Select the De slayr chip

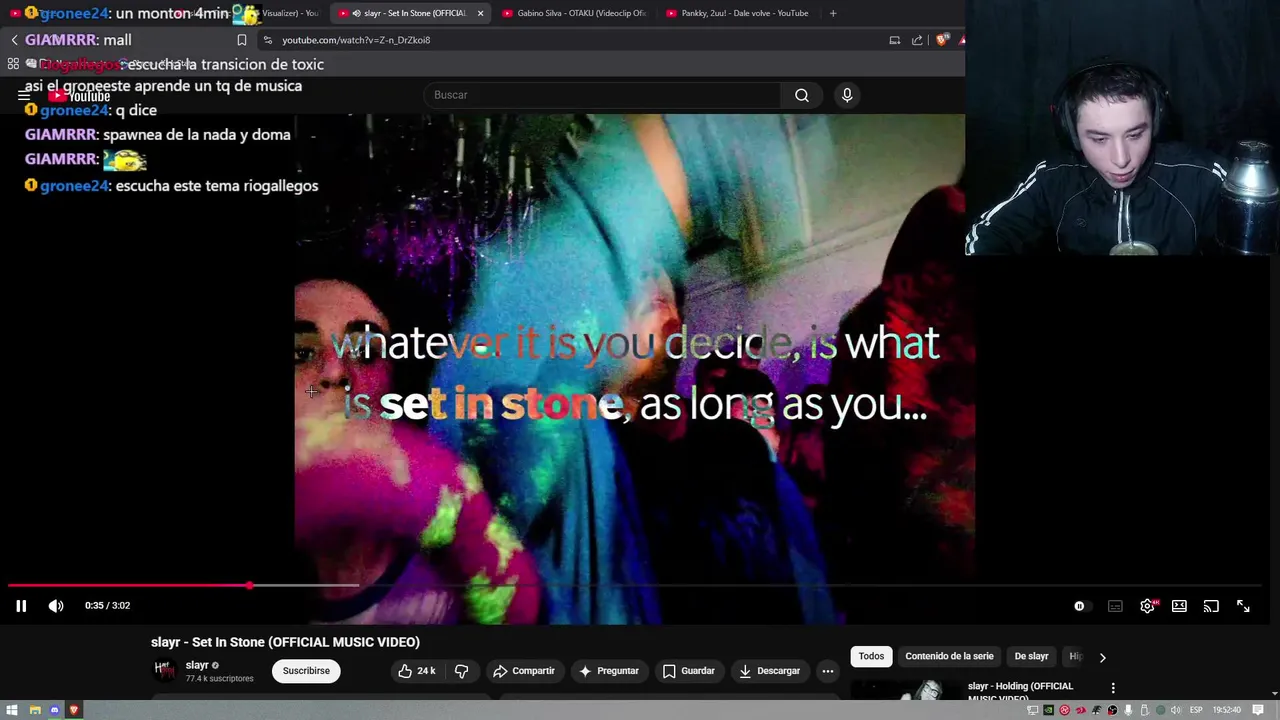click(1031, 656)
